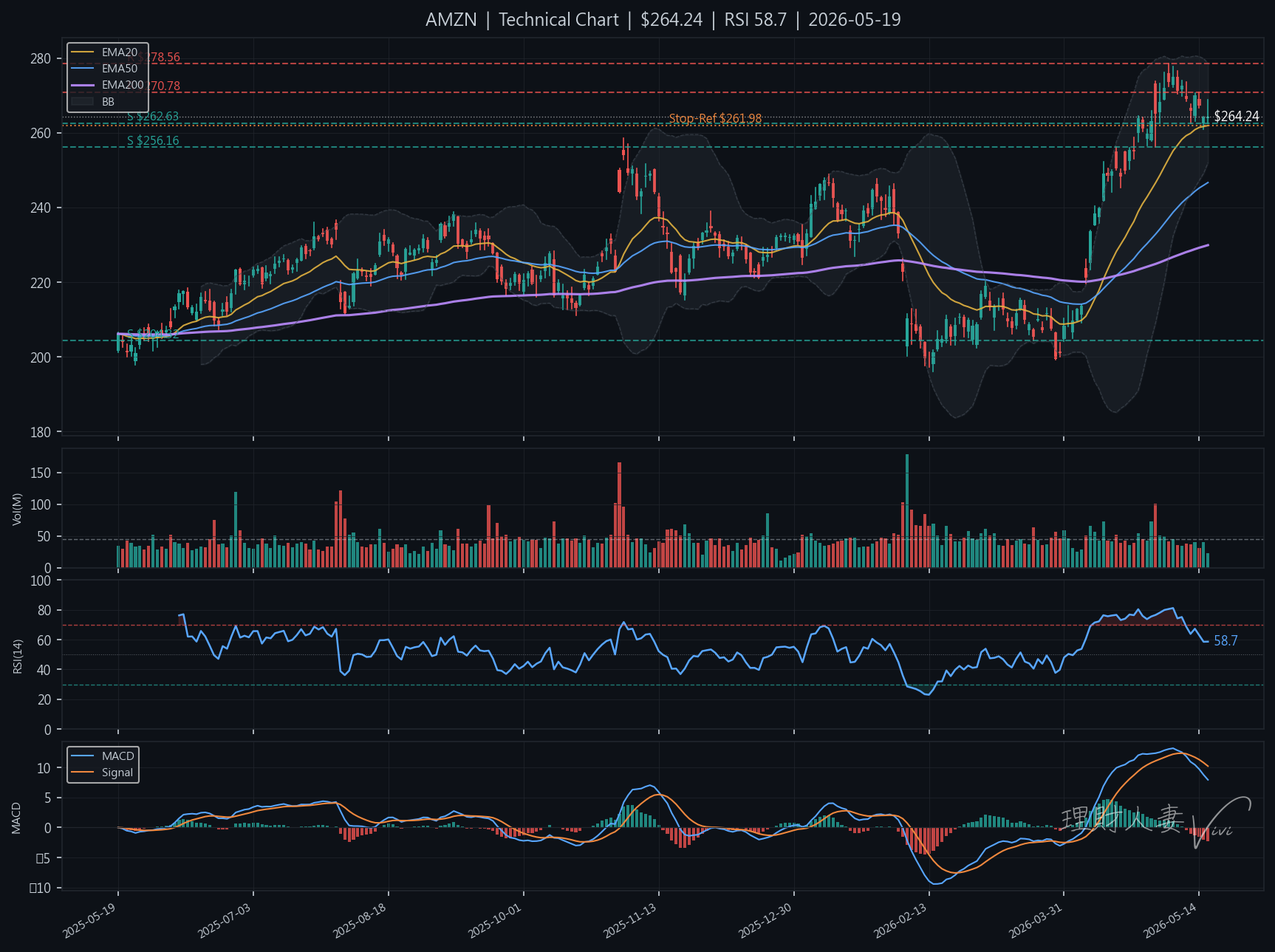Click the MACD legend entry
1275x952 pixels.
102,756
